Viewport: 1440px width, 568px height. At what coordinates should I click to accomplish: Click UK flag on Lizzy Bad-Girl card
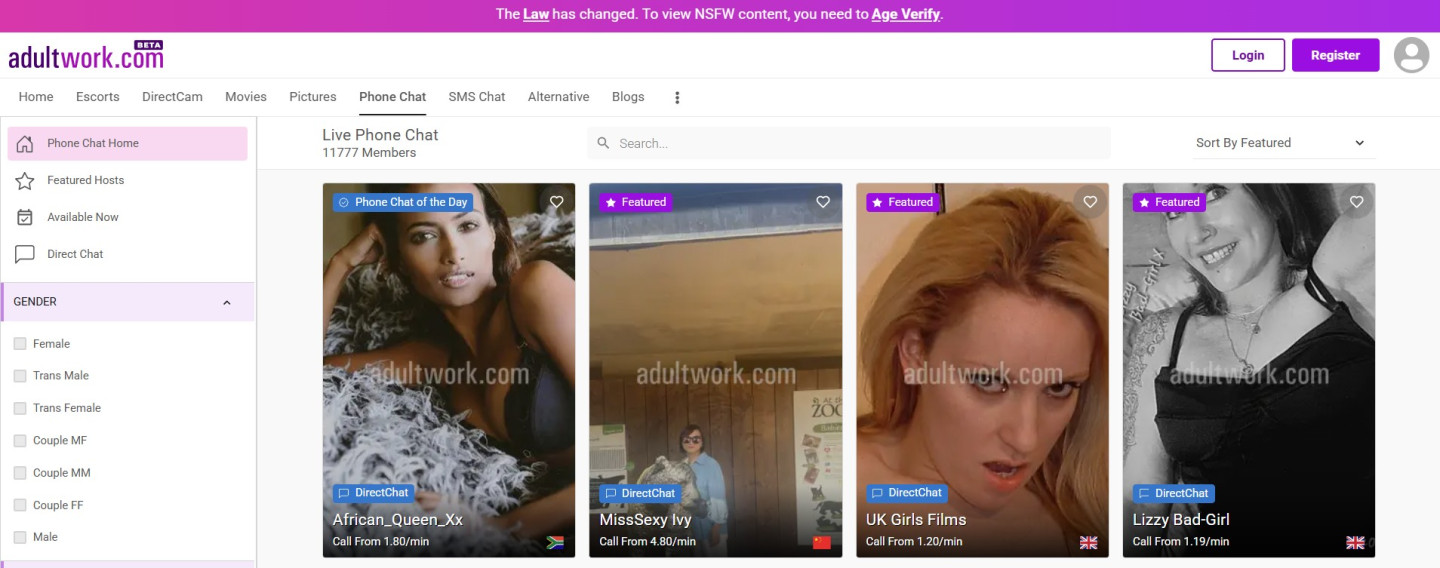1355,542
